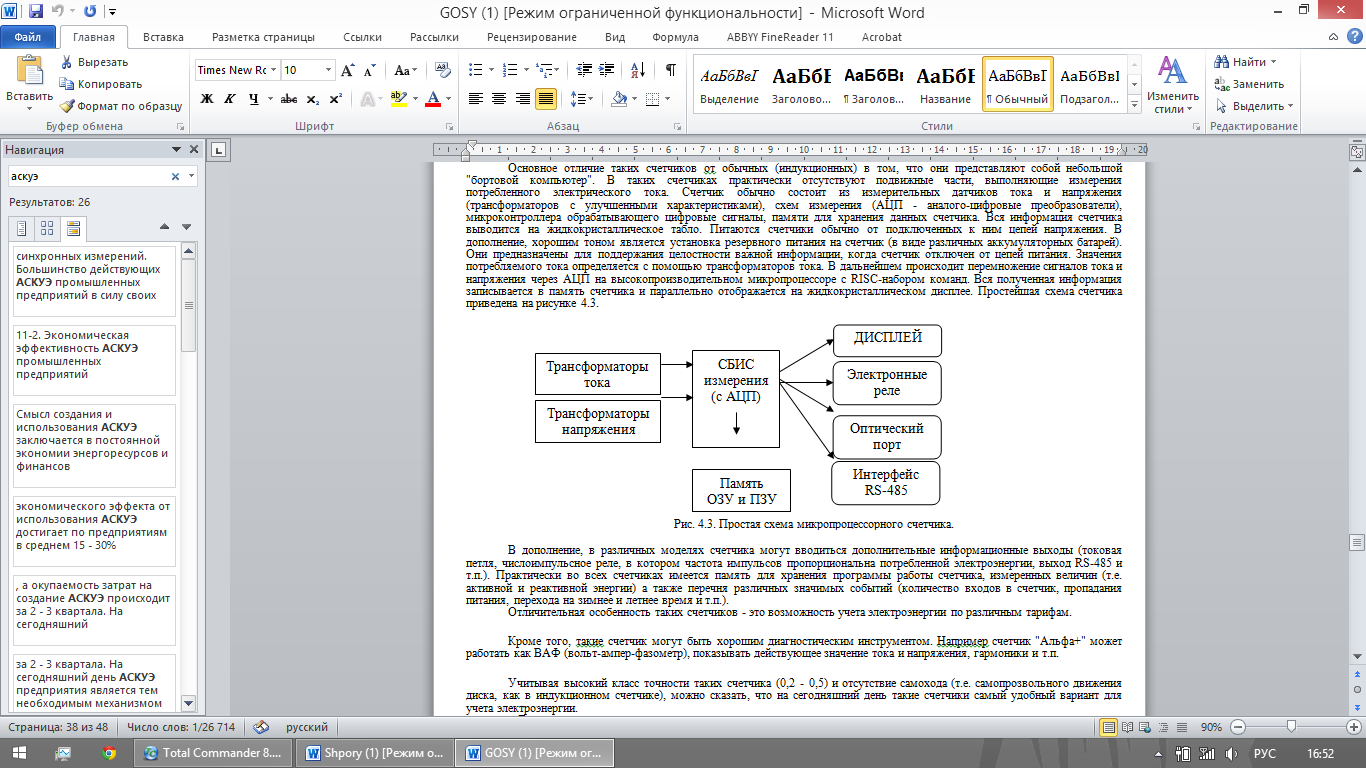Open spell check status icon in status bar
Screen dimensions: 1366x768
262,727
